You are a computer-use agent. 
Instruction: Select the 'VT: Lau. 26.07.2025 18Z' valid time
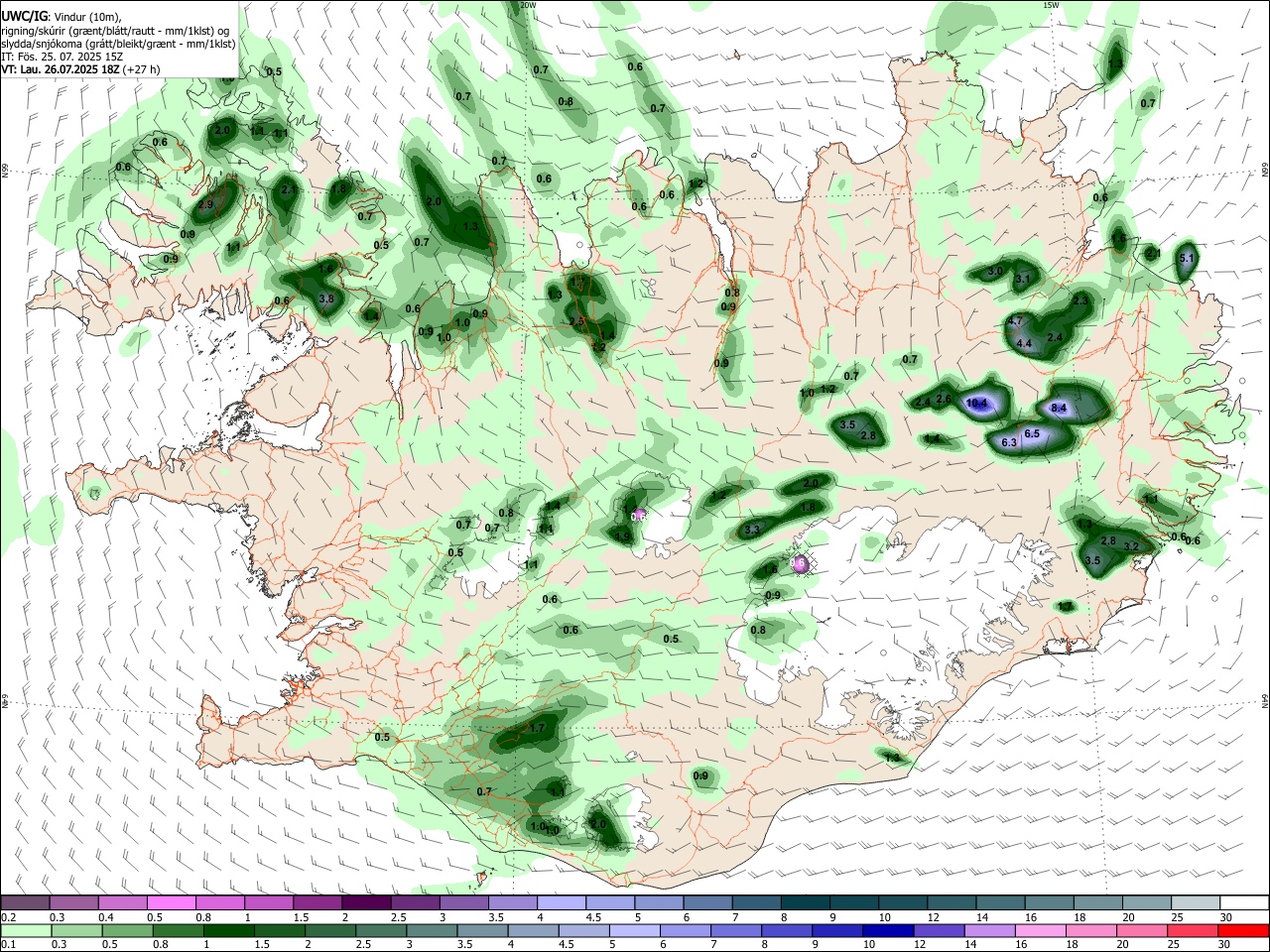coord(61,69)
